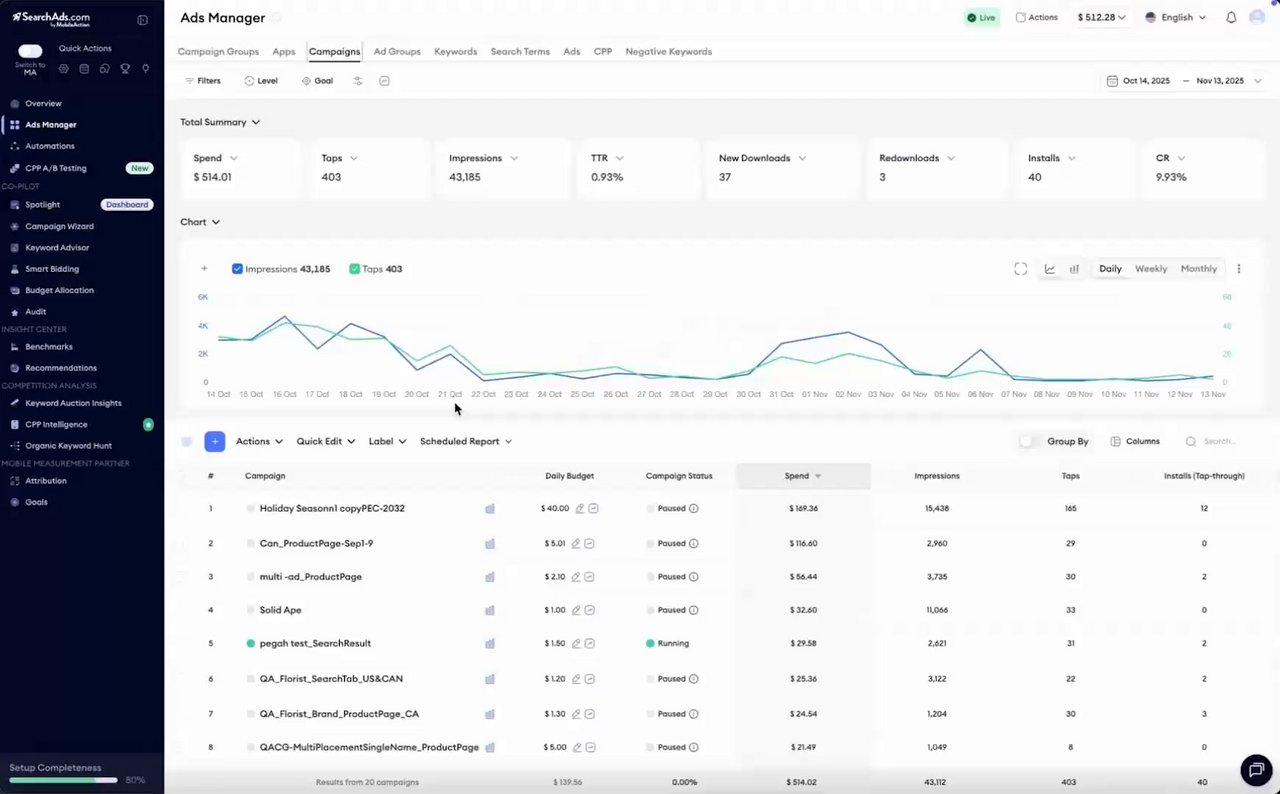Click the blue plus add campaign button

pos(214,441)
